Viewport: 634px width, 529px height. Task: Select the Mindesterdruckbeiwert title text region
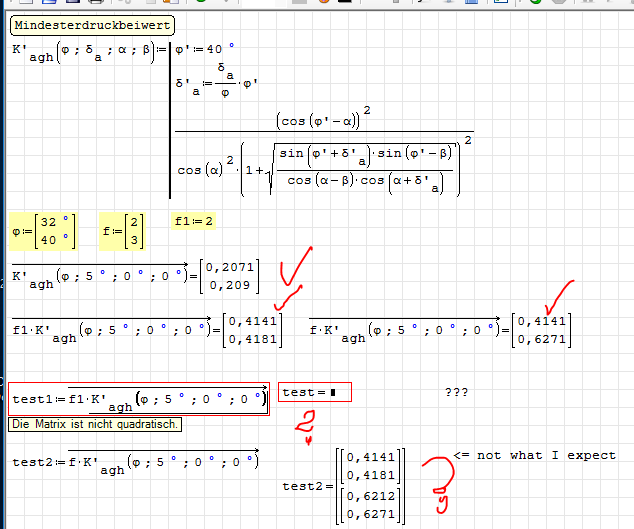click(x=92, y=25)
